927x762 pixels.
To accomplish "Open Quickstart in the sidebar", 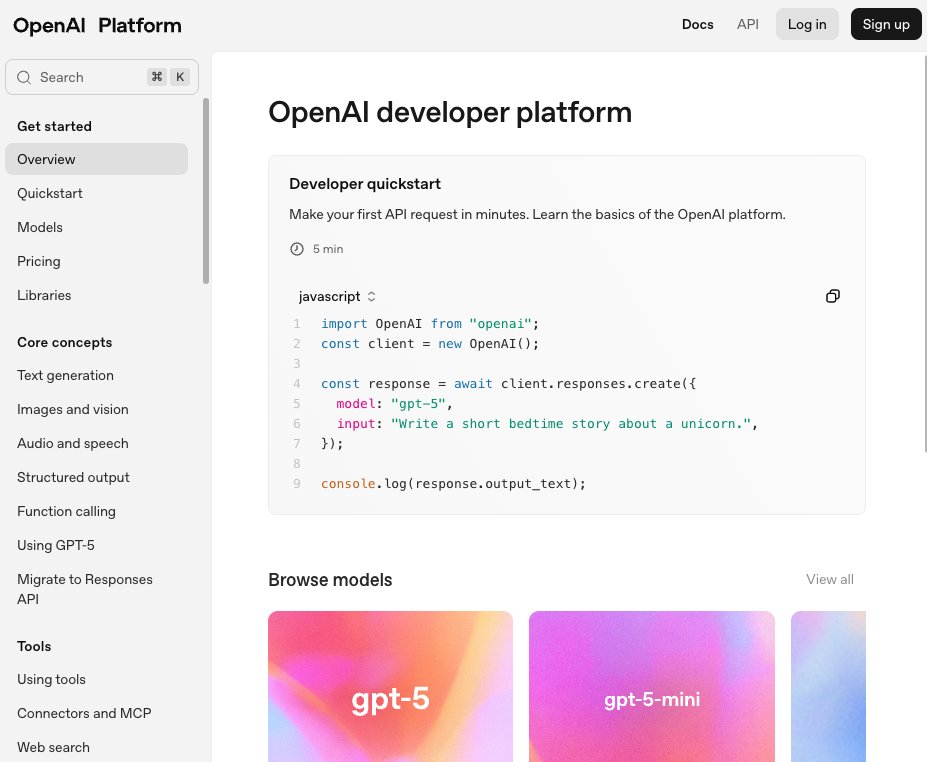I will click(x=50, y=193).
